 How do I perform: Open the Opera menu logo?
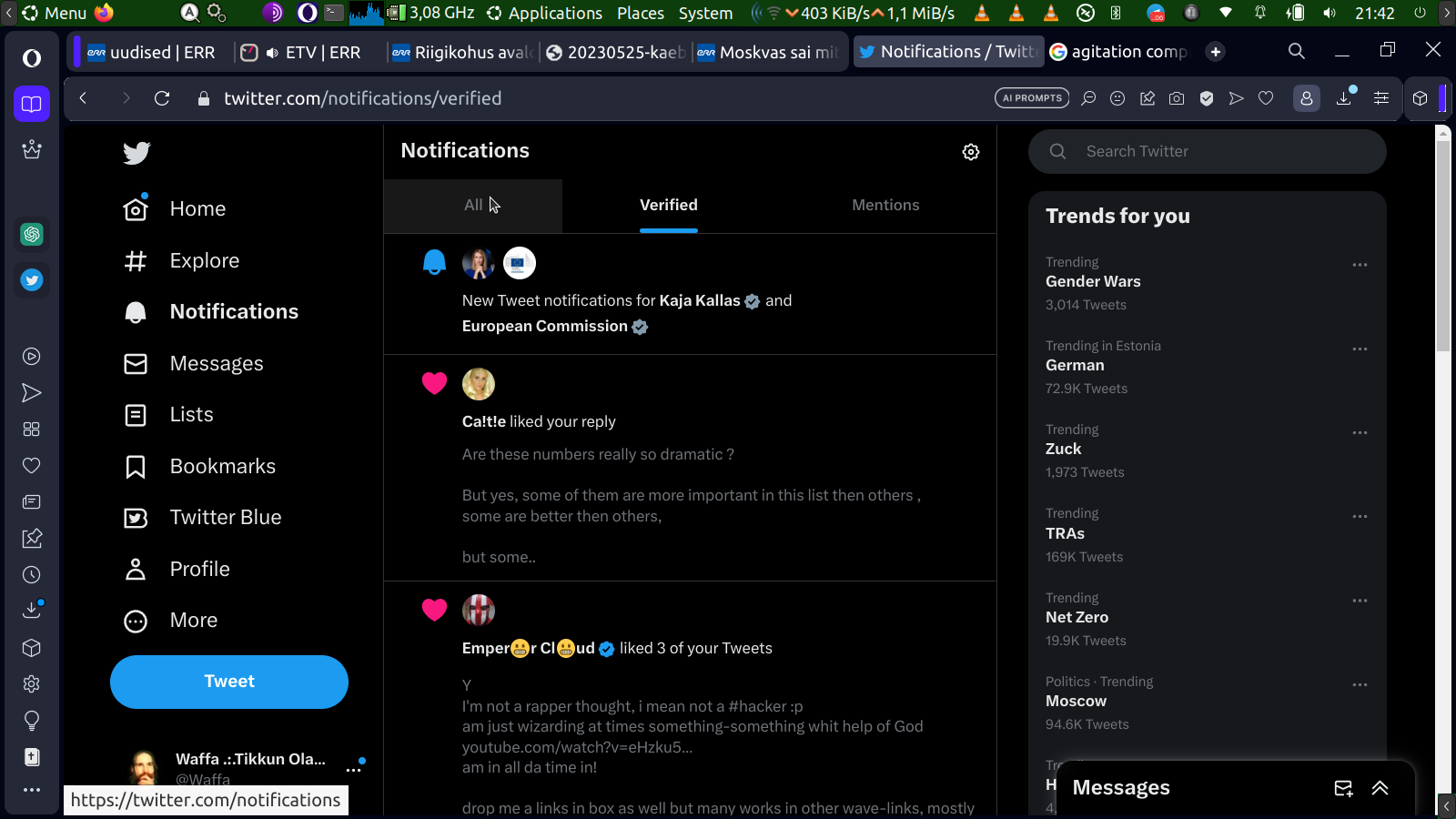pyautogui.click(x=32, y=58)
